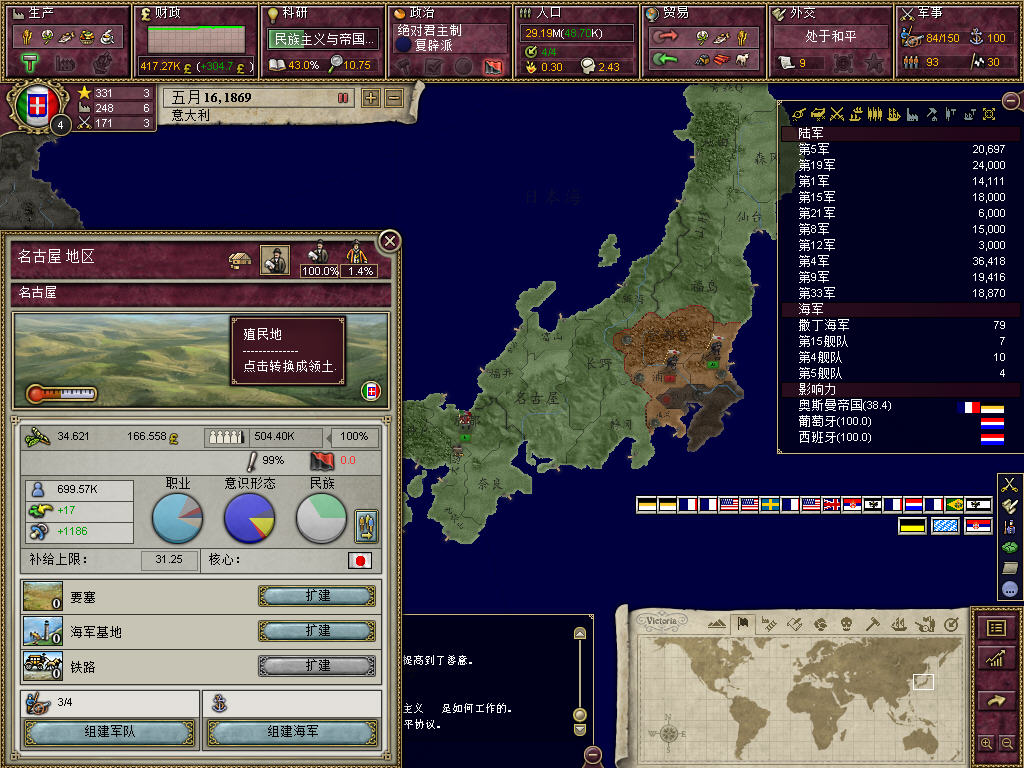Click the 组建军队 build army button
Viewport: 1024px width, 768px height.
(109, 732)
